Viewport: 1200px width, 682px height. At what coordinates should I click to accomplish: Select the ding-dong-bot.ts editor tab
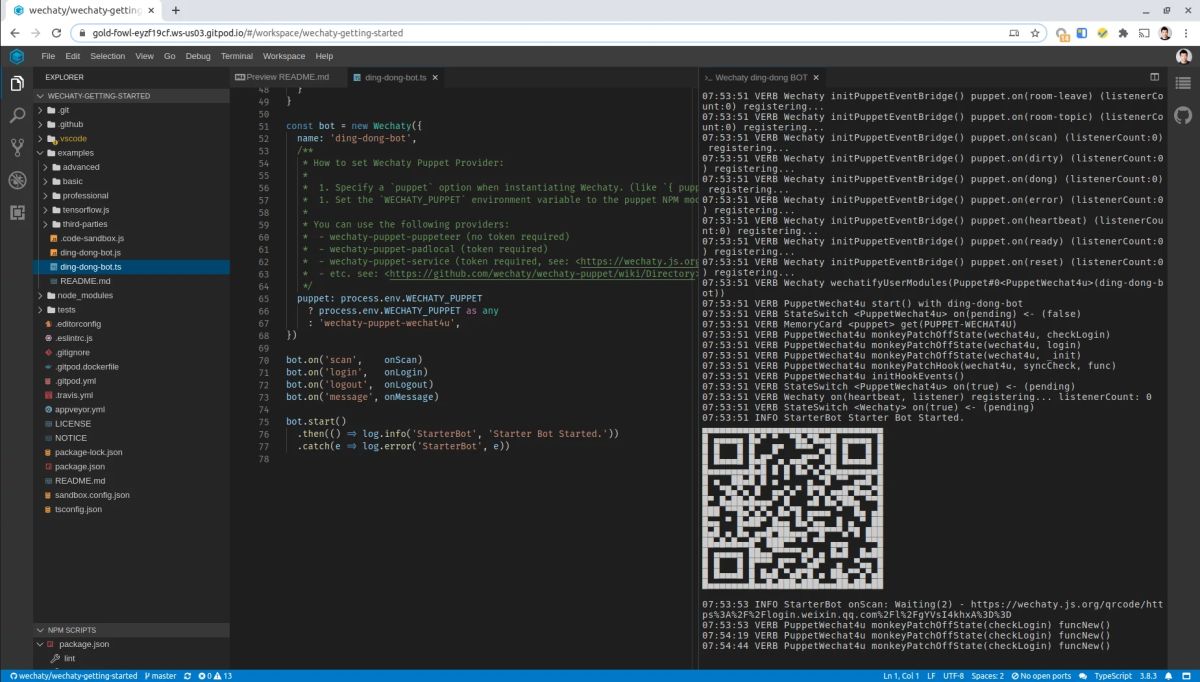click(396, 77)
